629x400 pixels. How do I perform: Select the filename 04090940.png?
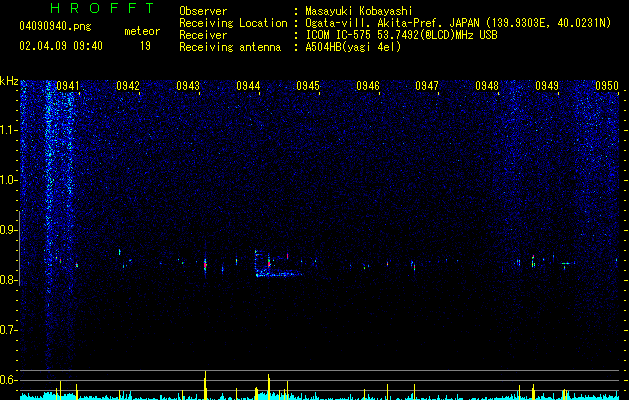(x=55, y=27)
